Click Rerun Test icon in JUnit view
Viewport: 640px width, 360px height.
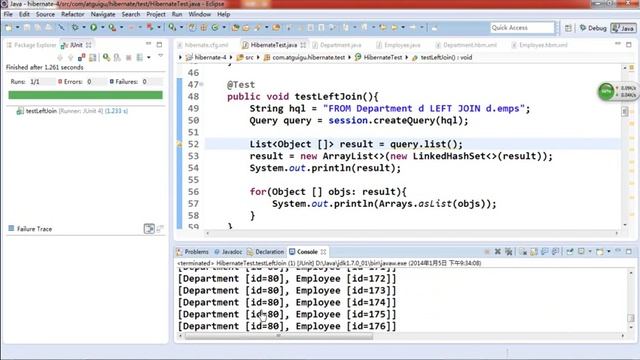(106, 57)
